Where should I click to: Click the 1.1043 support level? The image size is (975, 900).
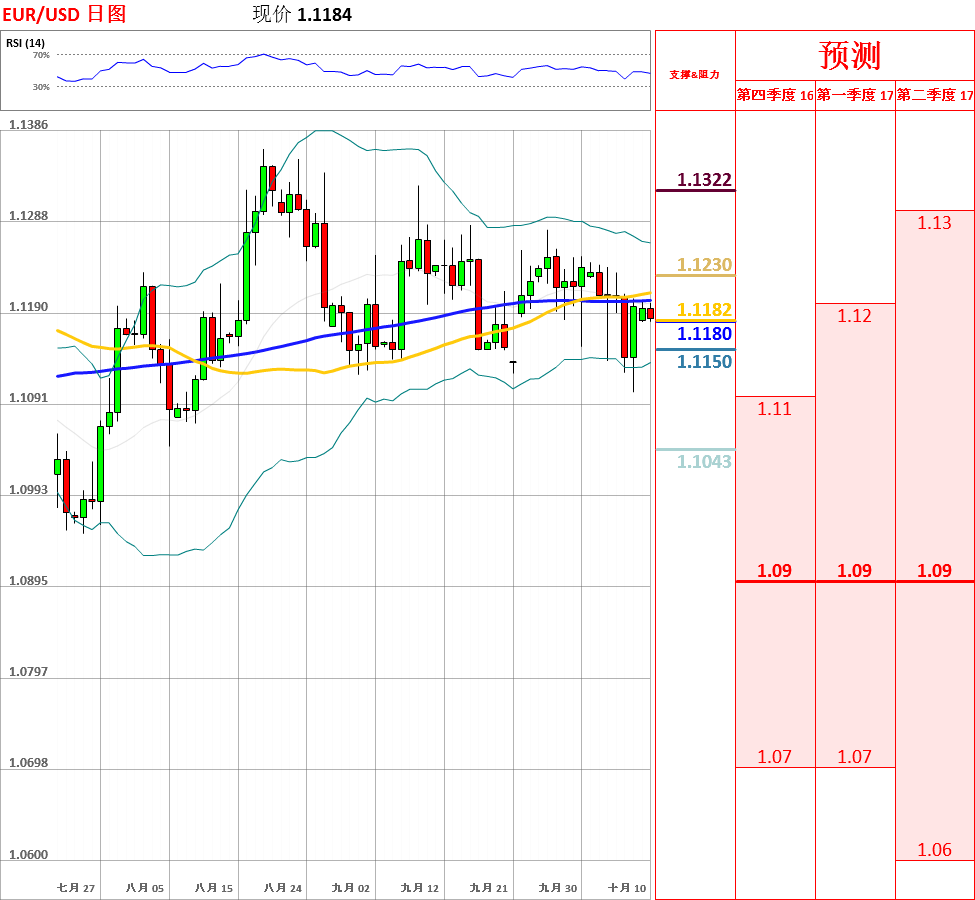tap(704, 462)
